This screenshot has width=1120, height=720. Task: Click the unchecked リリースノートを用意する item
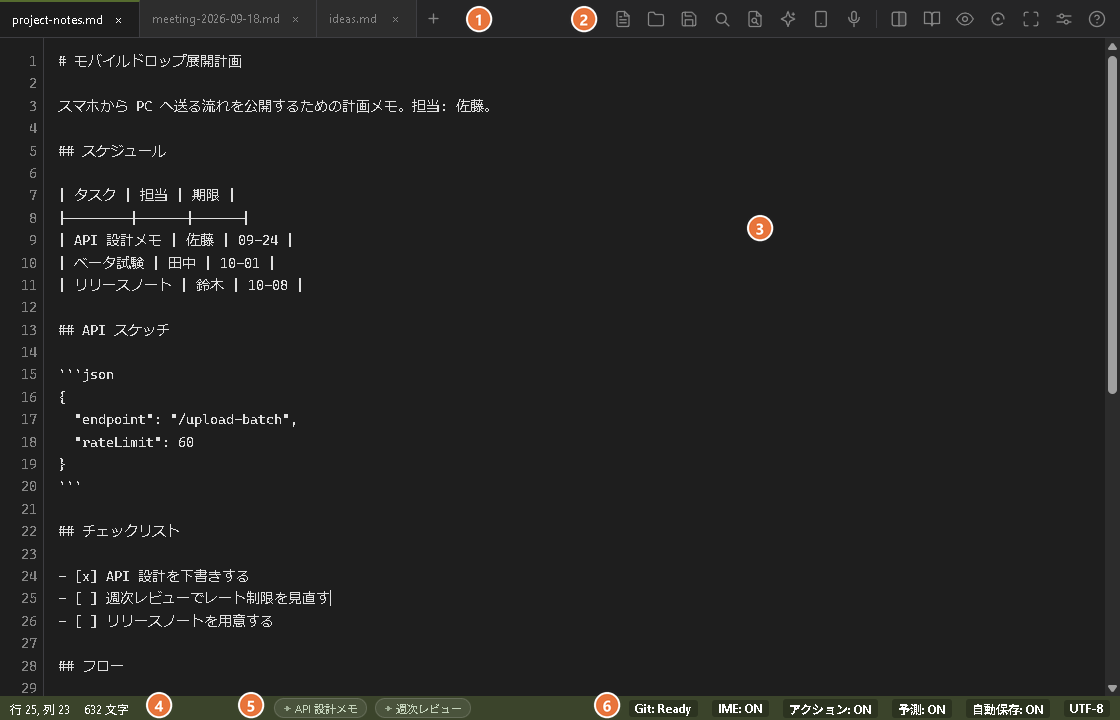click(x=166, y=621)
